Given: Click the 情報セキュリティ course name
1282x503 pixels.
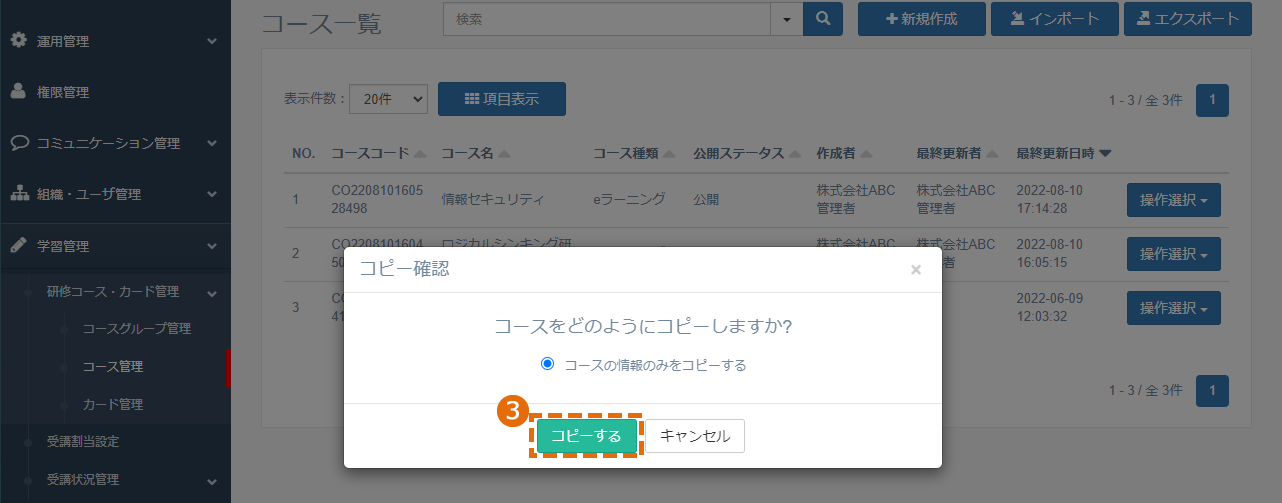Looking at the screenshot, I should pos(493,199).
